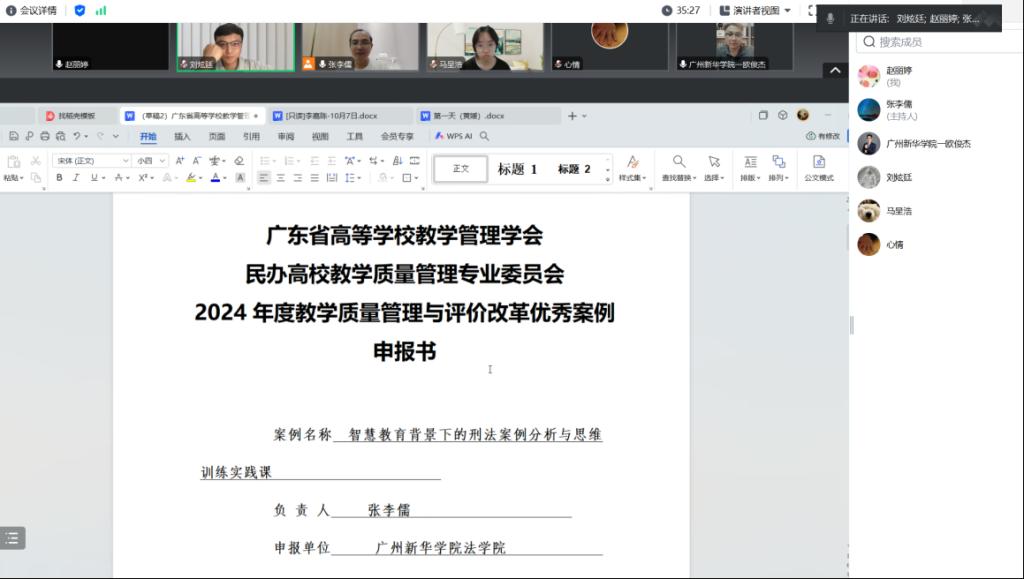Click the clear formatting eraser icon
Viewport: 1024px width, 579px height.
click(239, 160)
